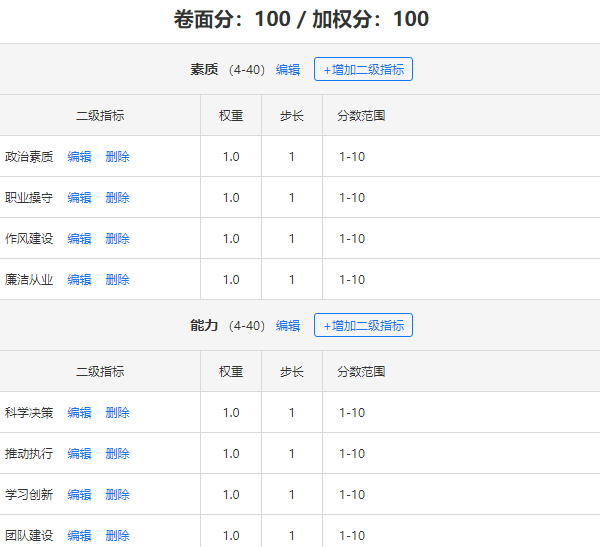Delete the 作风建设 indicator

click(117, 238)
